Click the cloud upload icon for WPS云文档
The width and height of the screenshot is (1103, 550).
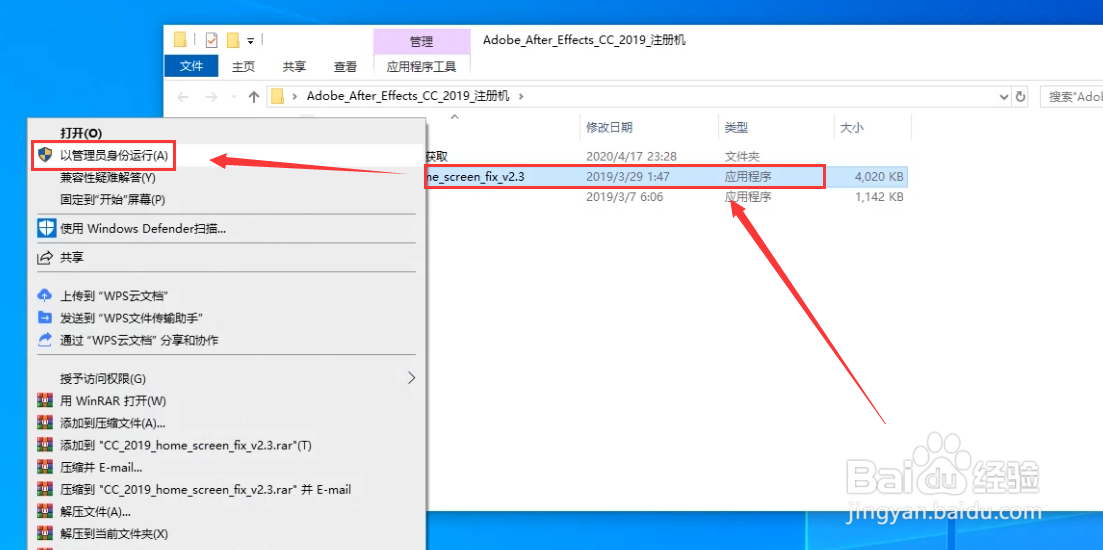click(45, 295)
